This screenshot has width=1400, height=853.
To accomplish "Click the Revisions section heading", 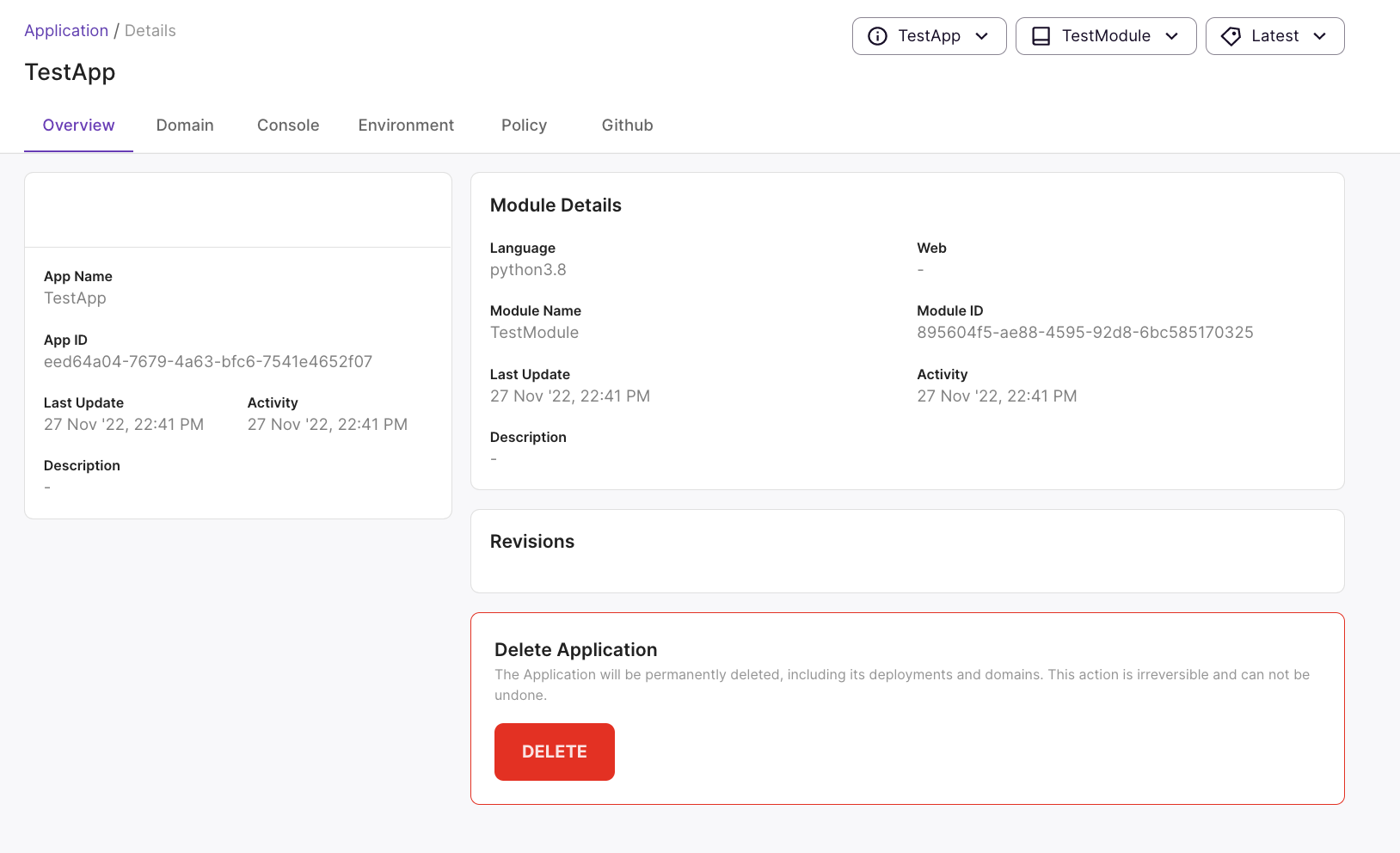I will (x=531, y=542).
